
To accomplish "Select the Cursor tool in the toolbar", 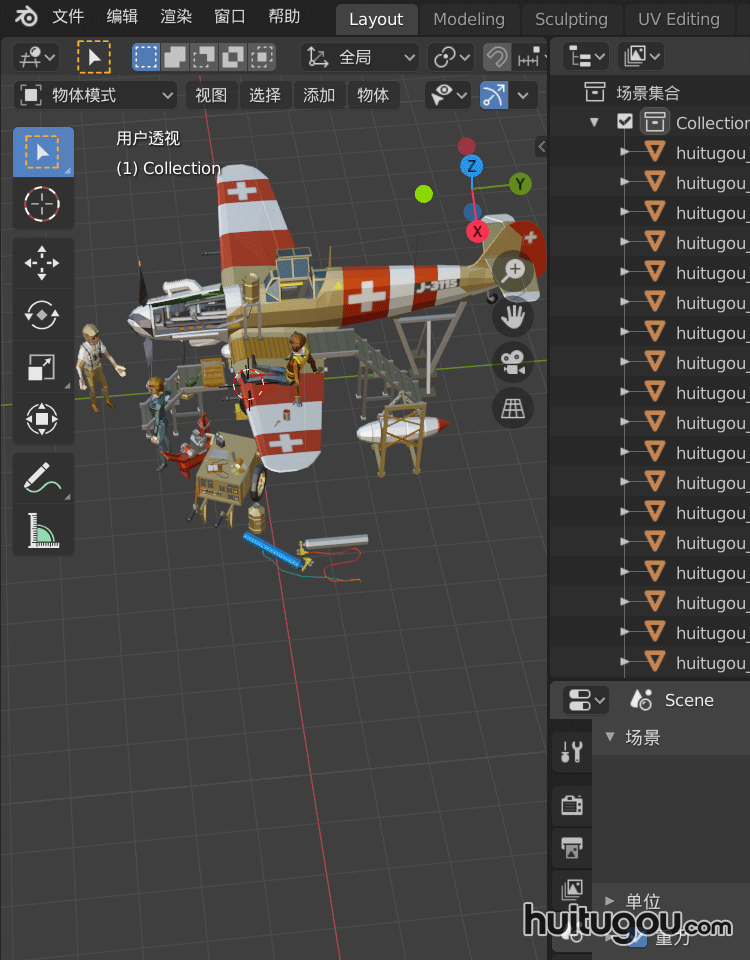I will point(42,204).
